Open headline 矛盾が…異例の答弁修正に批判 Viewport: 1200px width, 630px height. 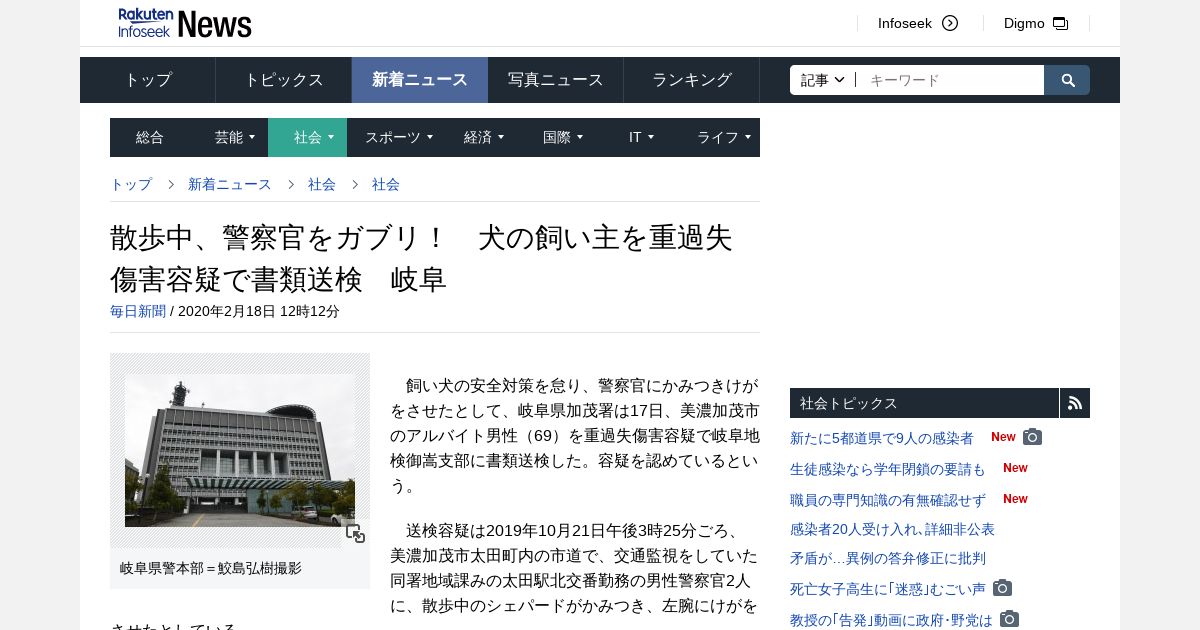888,558
